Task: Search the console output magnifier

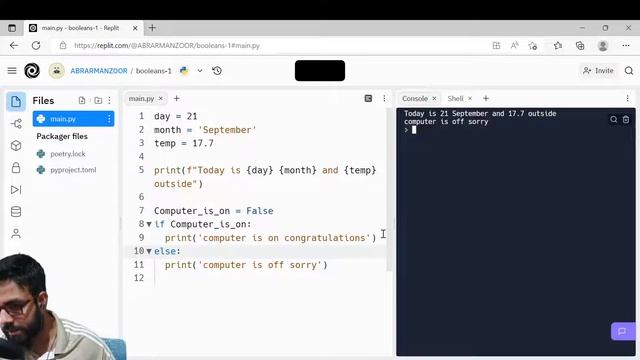Action: click(613, 119)
